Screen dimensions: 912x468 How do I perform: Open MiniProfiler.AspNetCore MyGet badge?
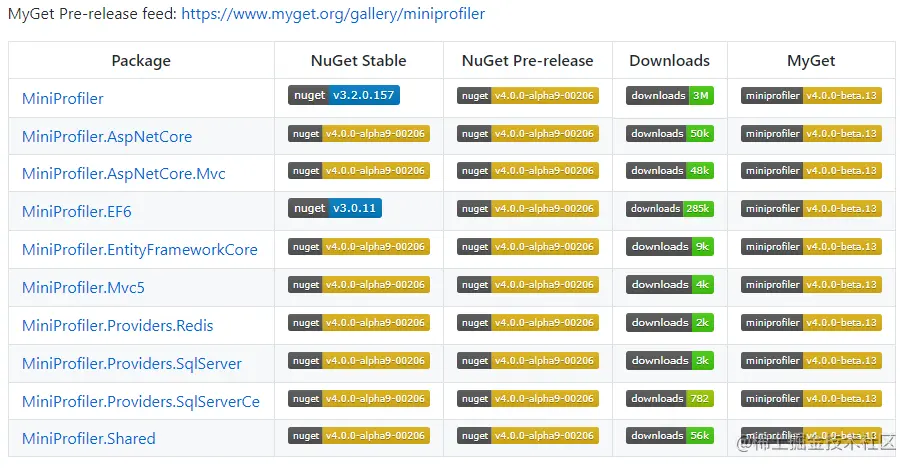(x=811, y=134)
